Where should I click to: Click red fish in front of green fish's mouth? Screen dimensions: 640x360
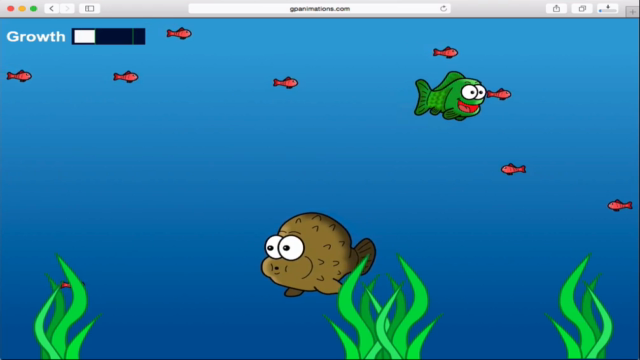499,94
